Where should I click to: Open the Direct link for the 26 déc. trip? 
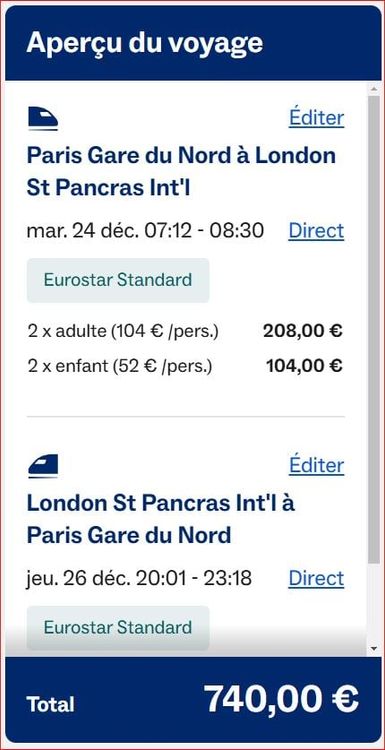(x=316, y=579)
